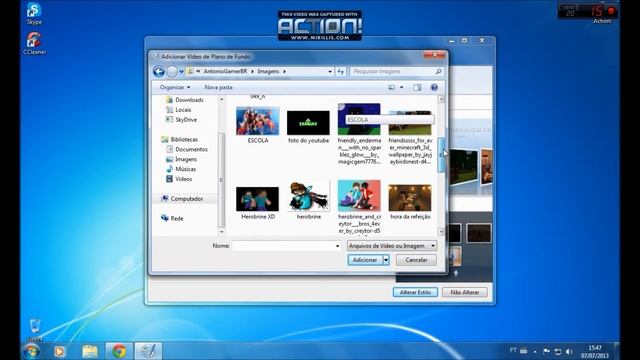Select the friendly_enderman image thumbnail
The height and width of the screenshot is (360, 640).
click(359, 119)
